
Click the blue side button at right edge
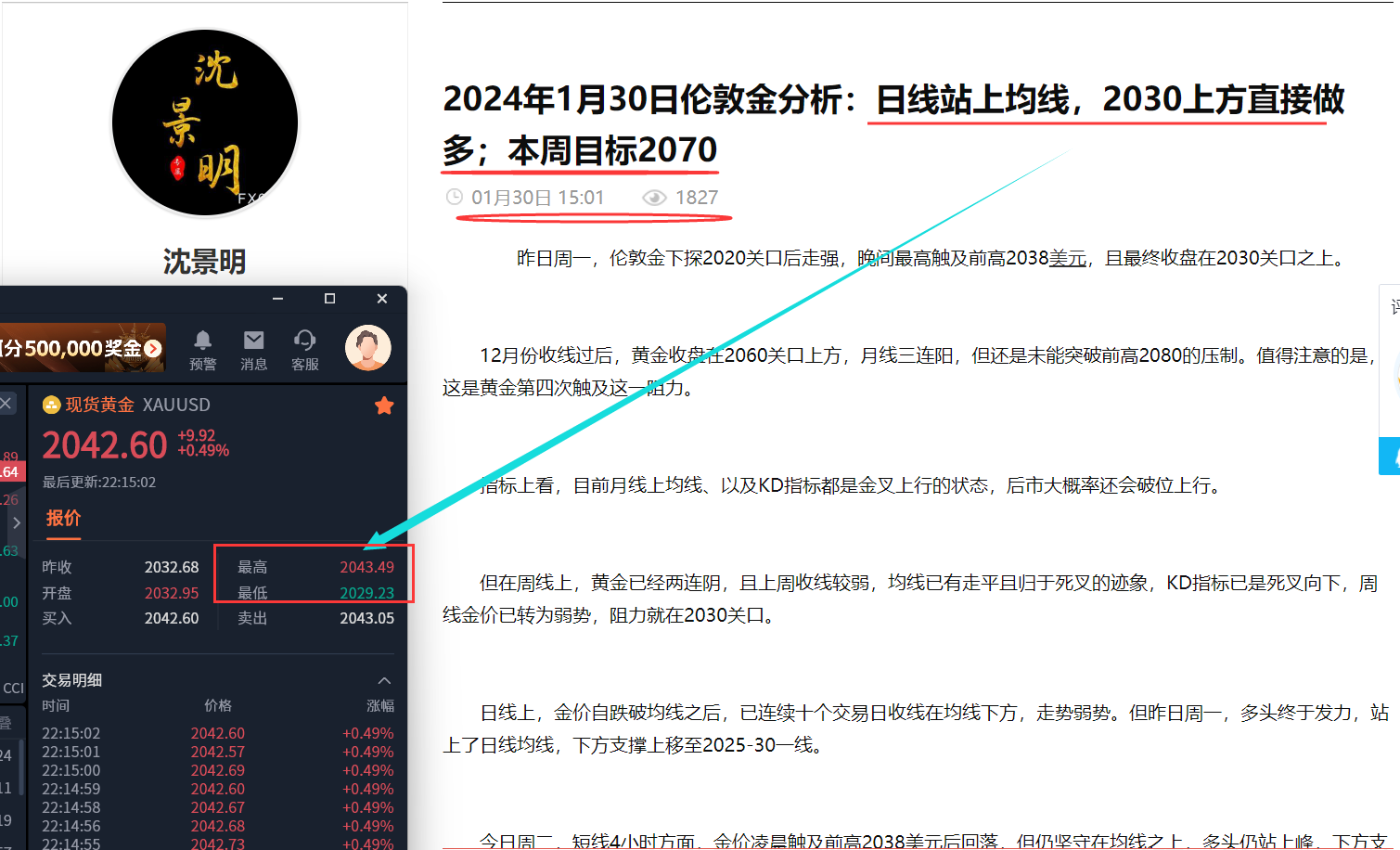(x=1390, y=456)
